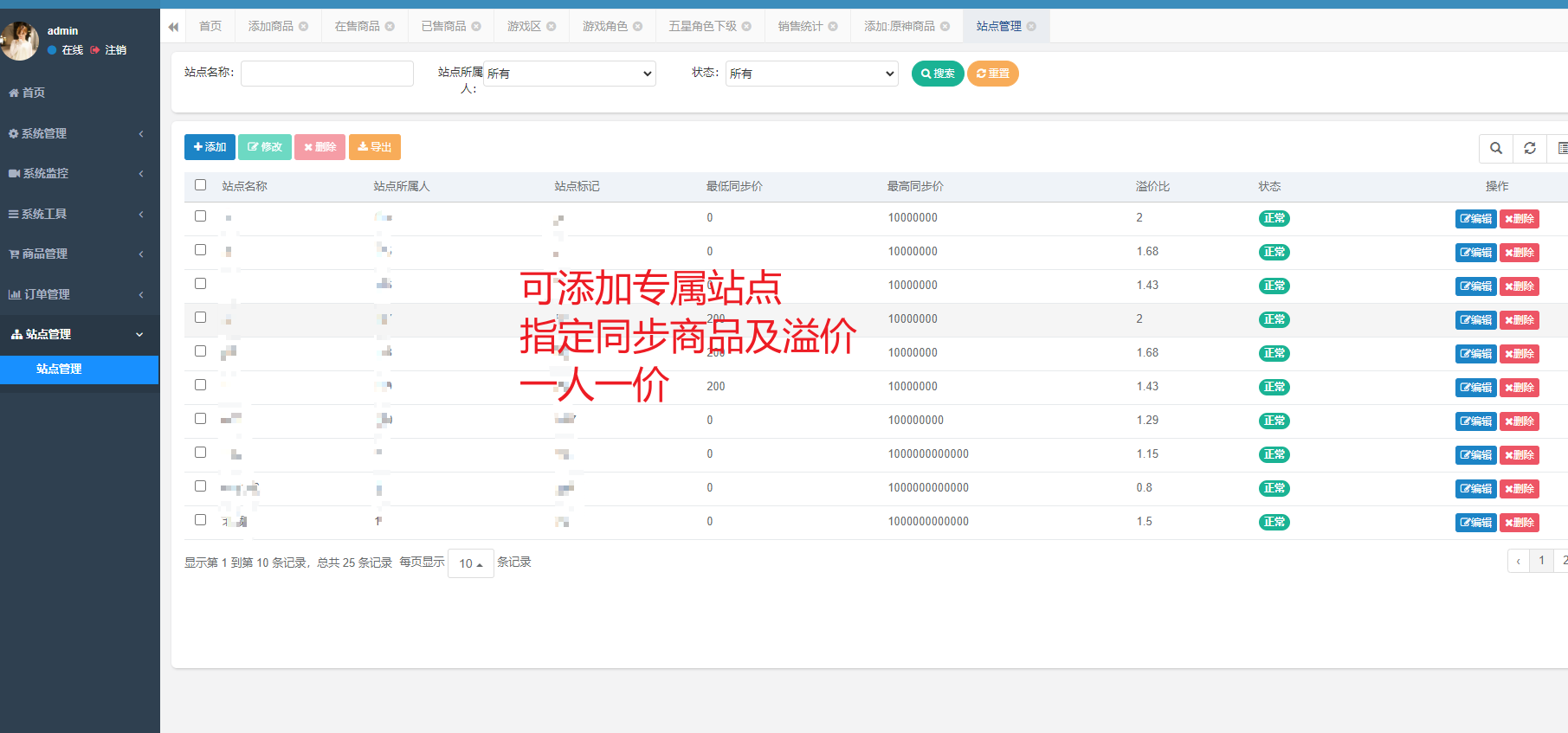Click the orange 重置 button
Image resolution: width=1568 pixels, height=733 pixels.
993,74
